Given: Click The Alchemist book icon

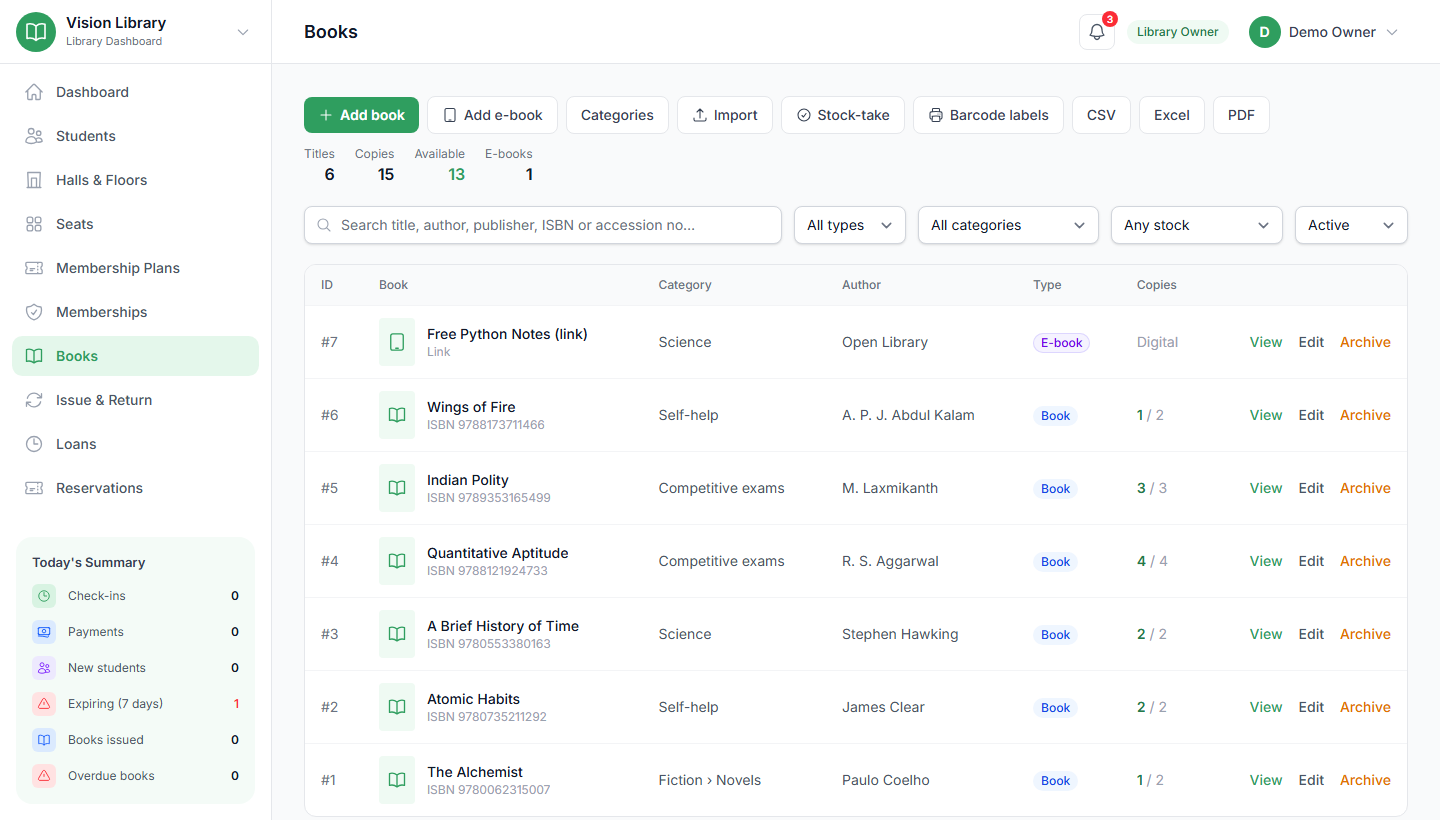Looking at the screenshot, I should (397, 780).
